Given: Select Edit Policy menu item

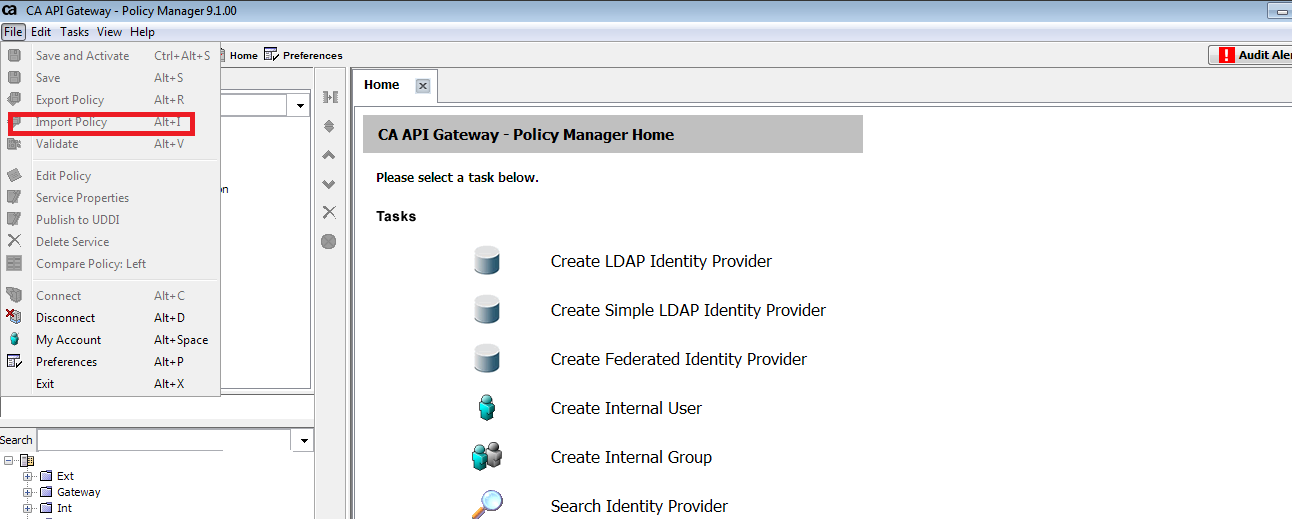Looking at the screenshot, I should pos(110,176).
